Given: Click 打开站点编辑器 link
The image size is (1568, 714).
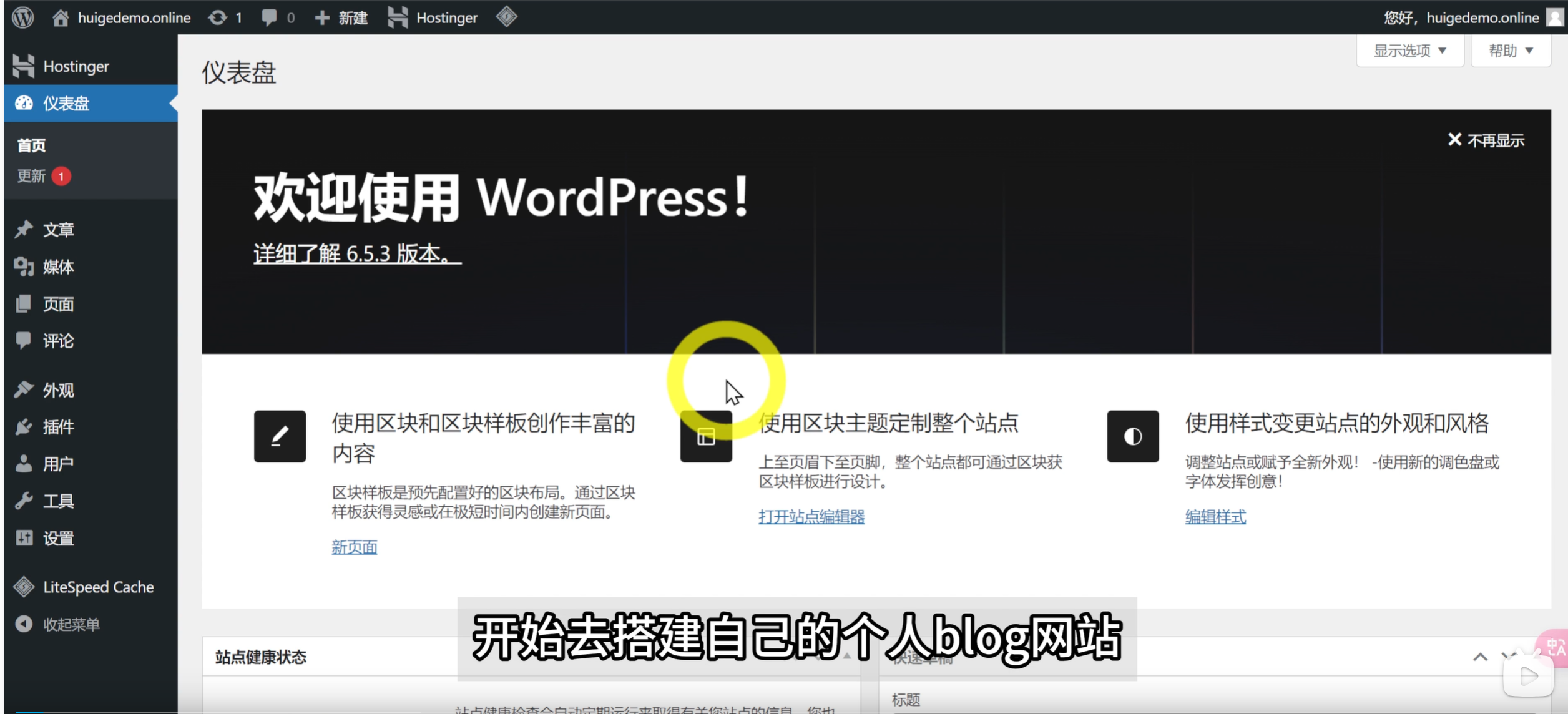Looking at the screenshot, I should (811, 516).
